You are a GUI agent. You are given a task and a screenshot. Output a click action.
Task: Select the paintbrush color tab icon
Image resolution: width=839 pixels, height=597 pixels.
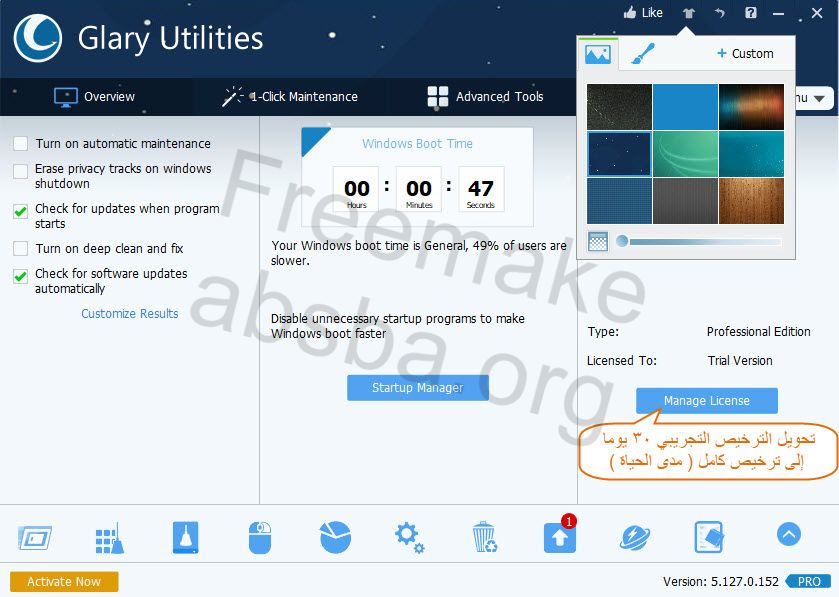(x=642, y=54)
